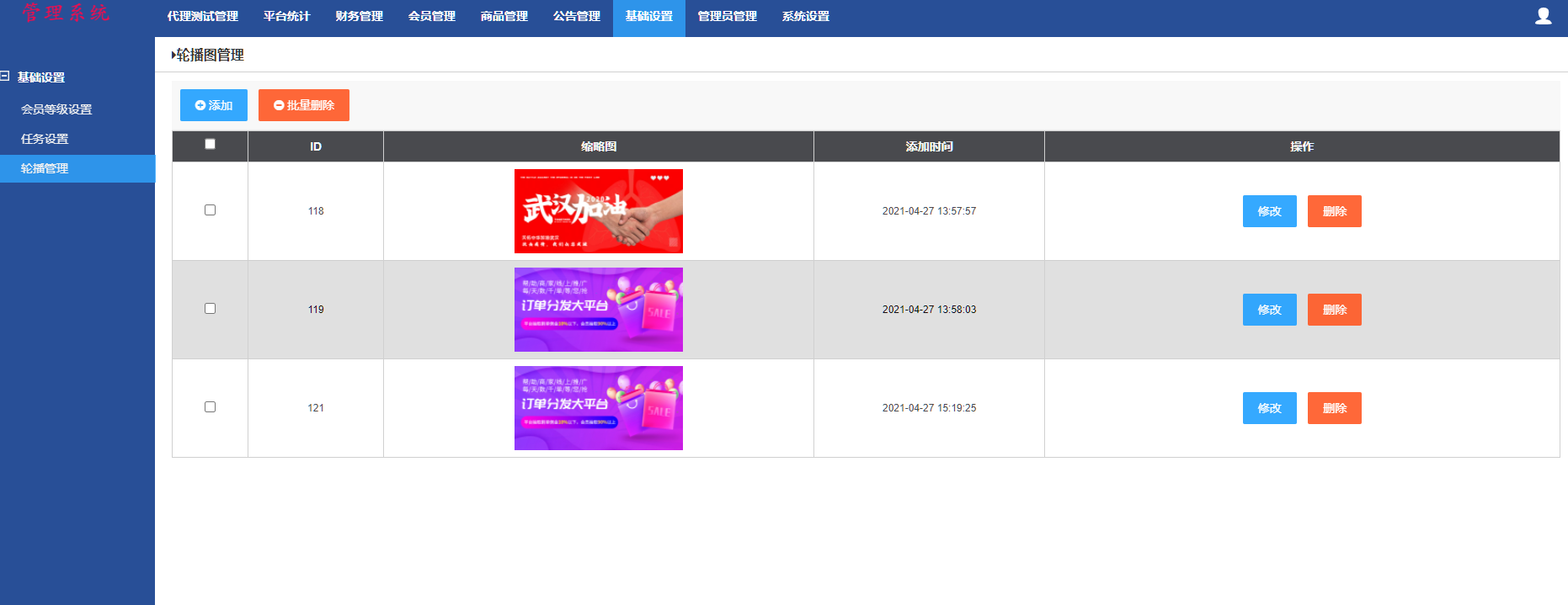Click the purple thumbnail in row 121
Viewport: 1568px width, 605px height.
[598, 408]
